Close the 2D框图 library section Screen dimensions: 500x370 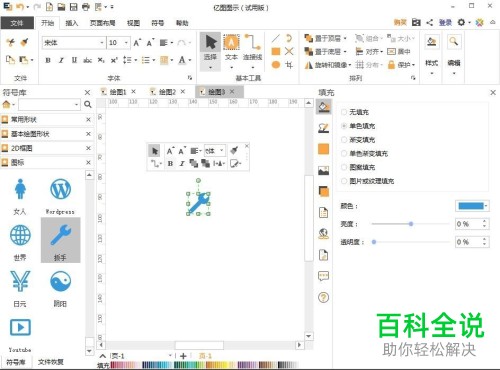(88, 148)
